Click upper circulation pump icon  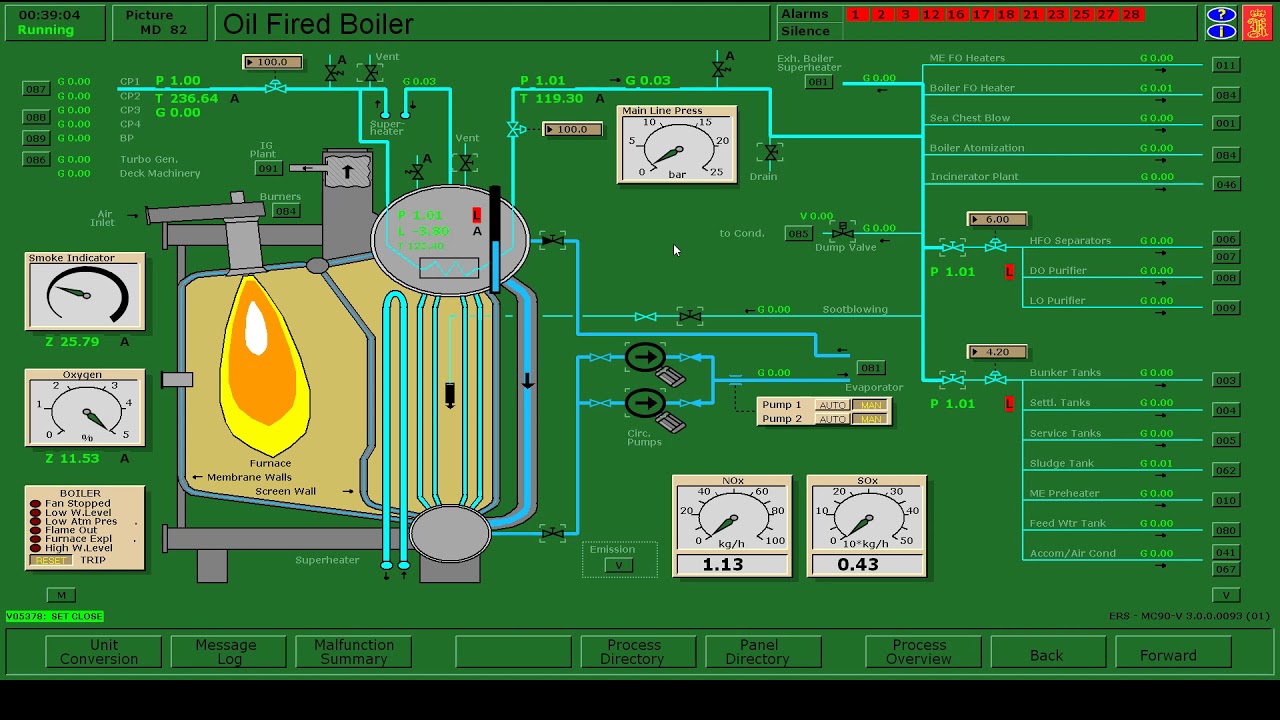[645, 357]
